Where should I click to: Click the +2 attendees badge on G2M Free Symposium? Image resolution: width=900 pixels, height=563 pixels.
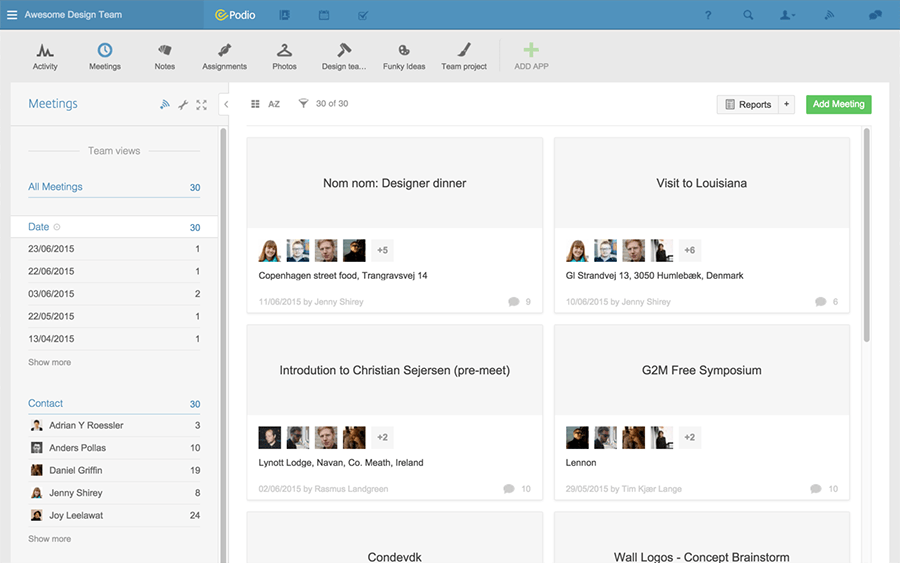click(x=689, y=437)
